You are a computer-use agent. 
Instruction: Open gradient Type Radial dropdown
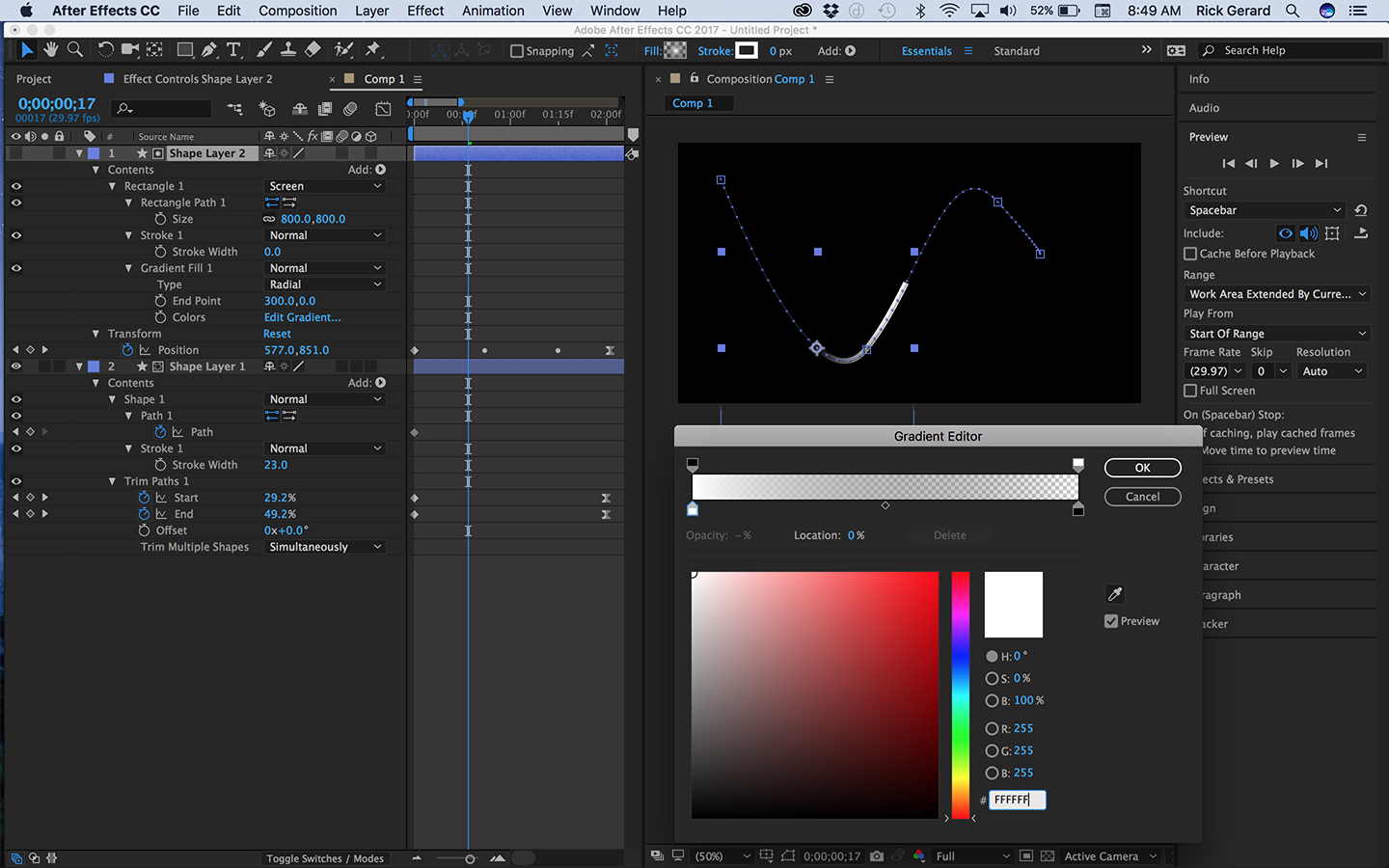point(325,285)
